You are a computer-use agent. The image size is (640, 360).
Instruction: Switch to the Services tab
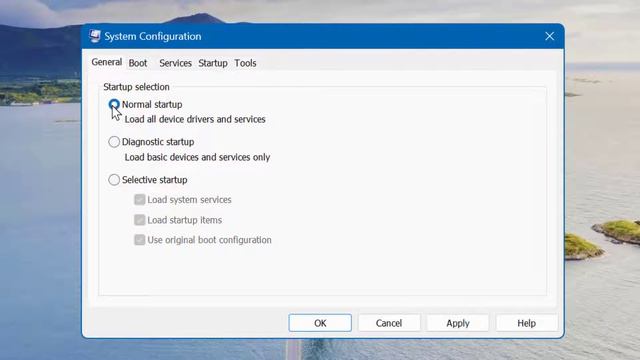(x=176, y=63)
